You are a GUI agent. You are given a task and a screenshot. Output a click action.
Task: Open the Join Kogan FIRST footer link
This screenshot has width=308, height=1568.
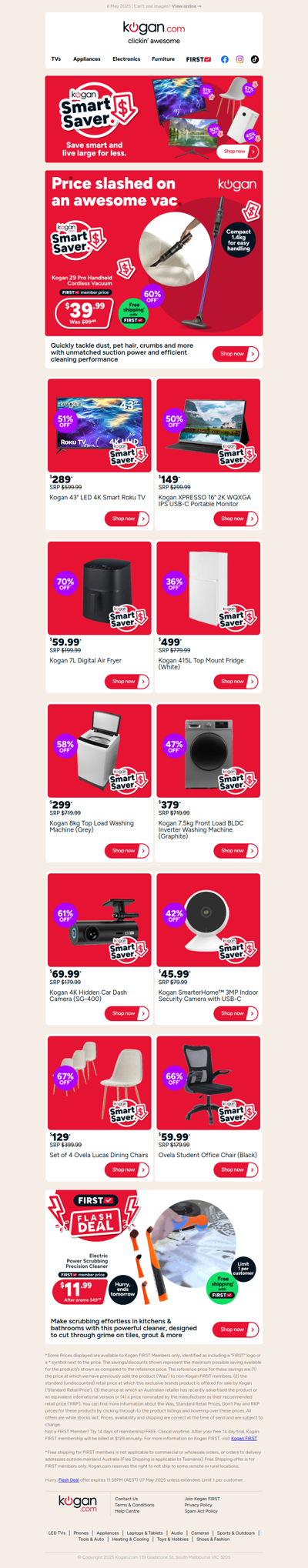(202, 1499)
